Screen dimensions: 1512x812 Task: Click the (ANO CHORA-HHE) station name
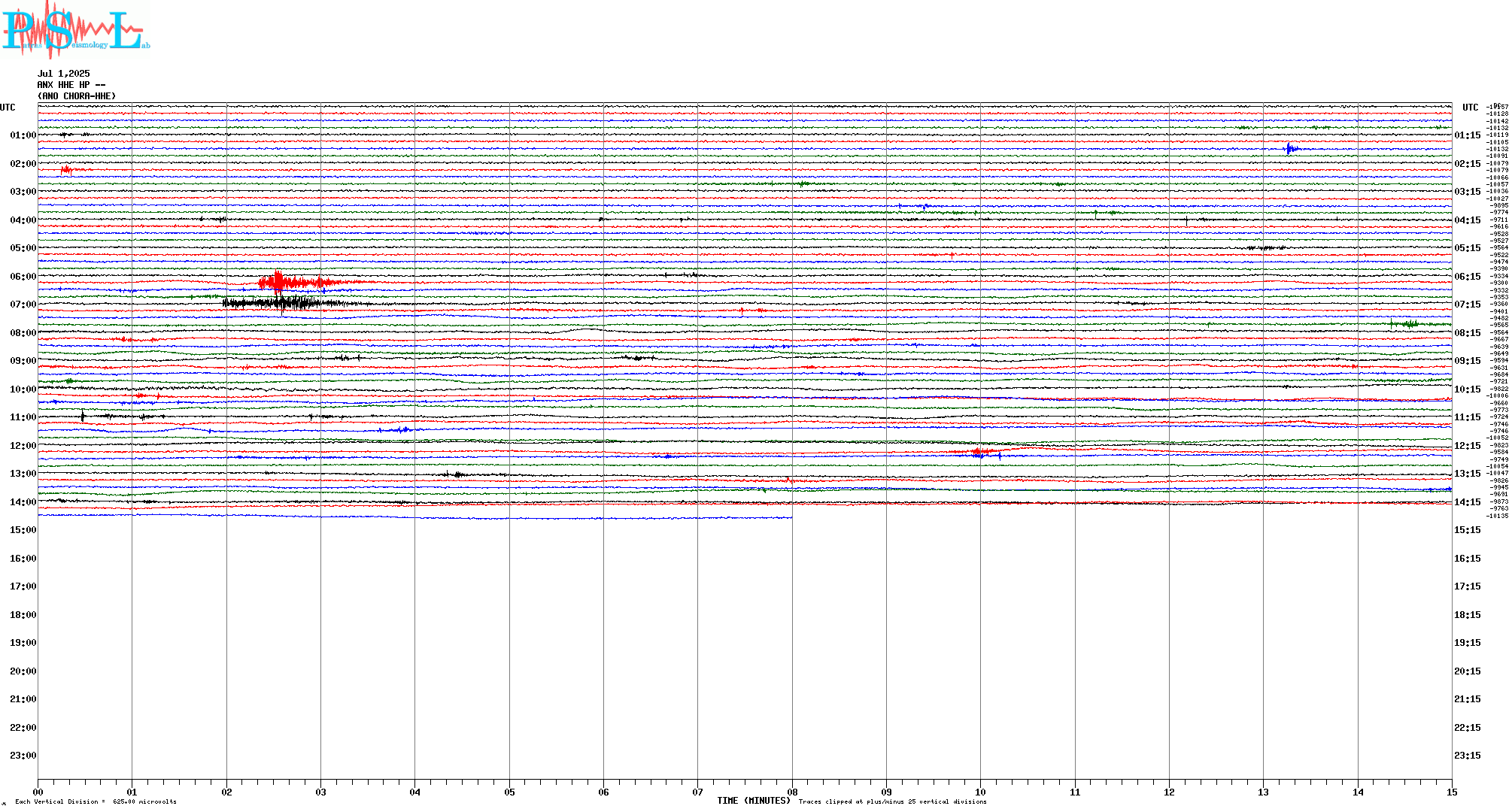pos(77,96)
